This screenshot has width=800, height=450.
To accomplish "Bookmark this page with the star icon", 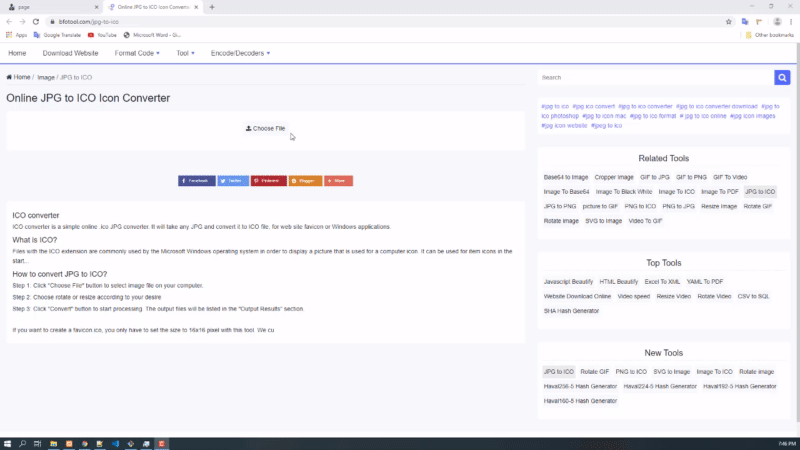I will [x=727, y=21].
